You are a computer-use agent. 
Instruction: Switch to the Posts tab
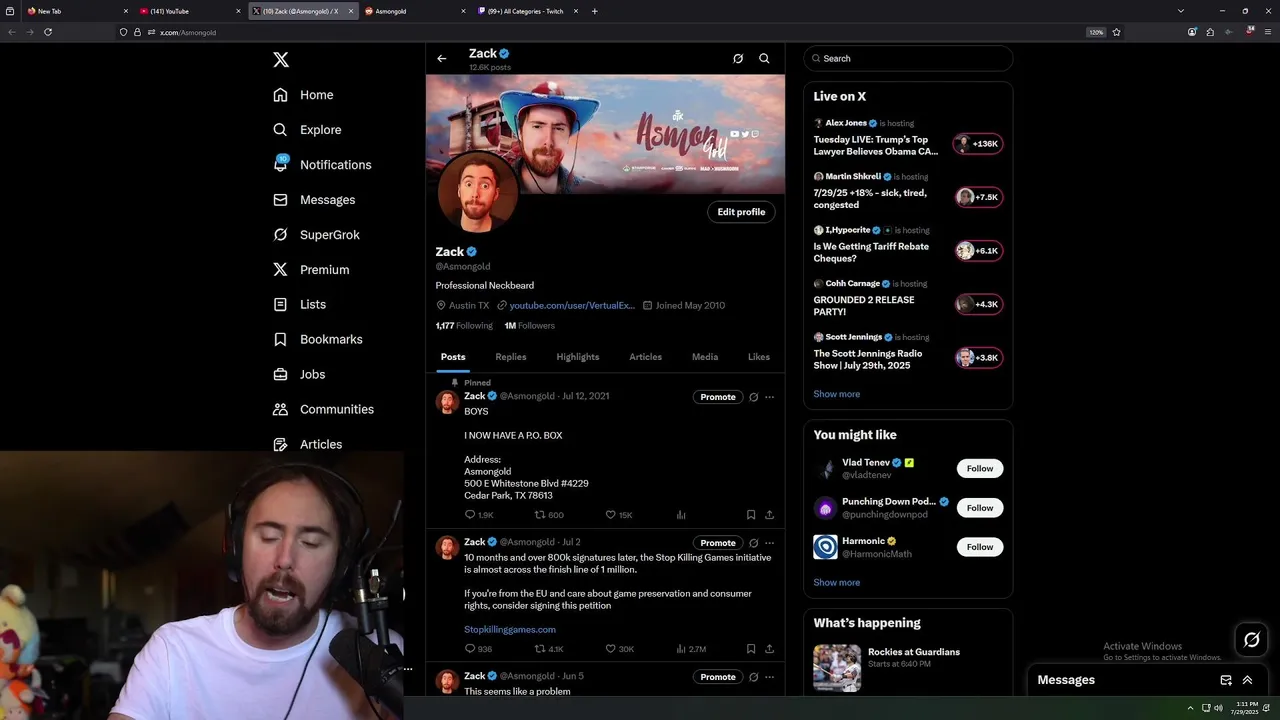(x=453, y=357)
